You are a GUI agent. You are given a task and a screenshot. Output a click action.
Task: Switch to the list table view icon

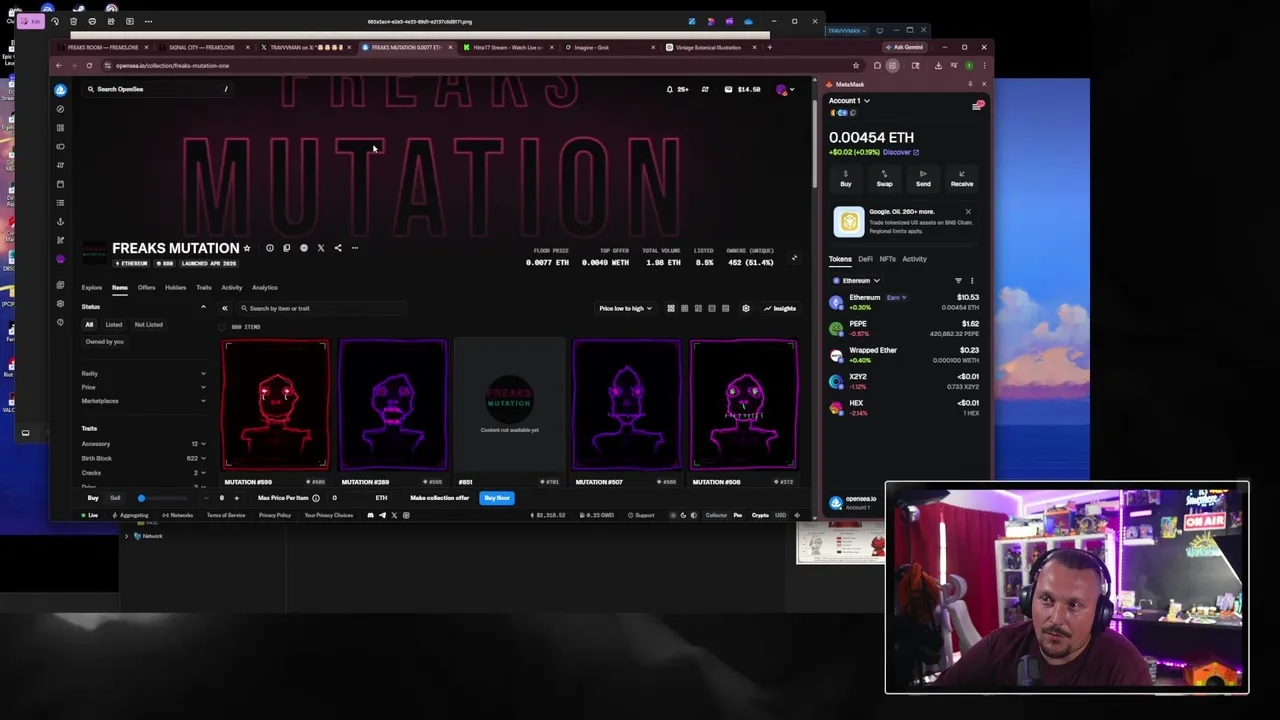click(x=712, y=308)
